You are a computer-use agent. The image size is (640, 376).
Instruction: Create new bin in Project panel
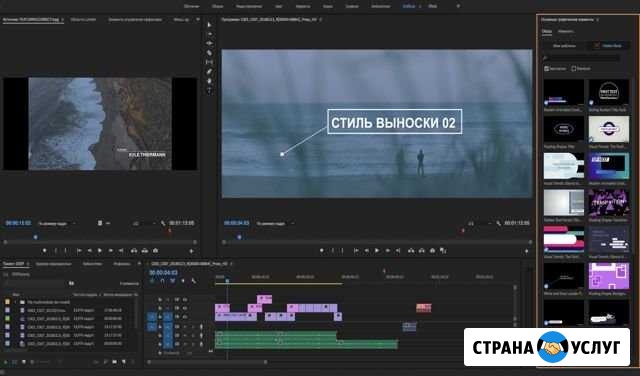coord(115,362)
